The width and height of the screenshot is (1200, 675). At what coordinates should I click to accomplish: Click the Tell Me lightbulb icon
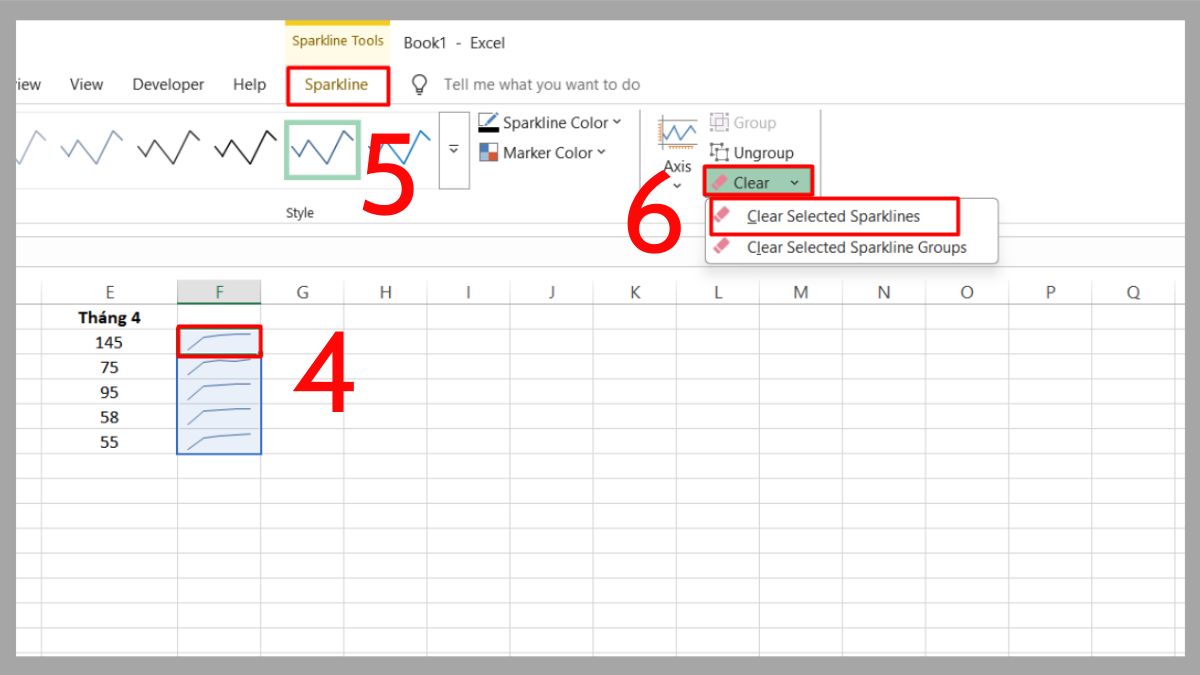tap(417, 84)
